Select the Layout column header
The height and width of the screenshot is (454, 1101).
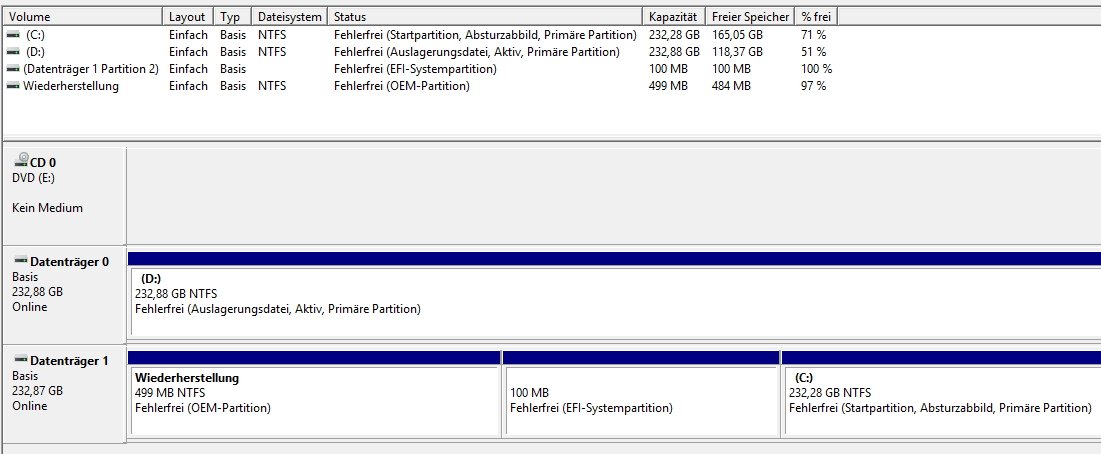coord(189,17)
